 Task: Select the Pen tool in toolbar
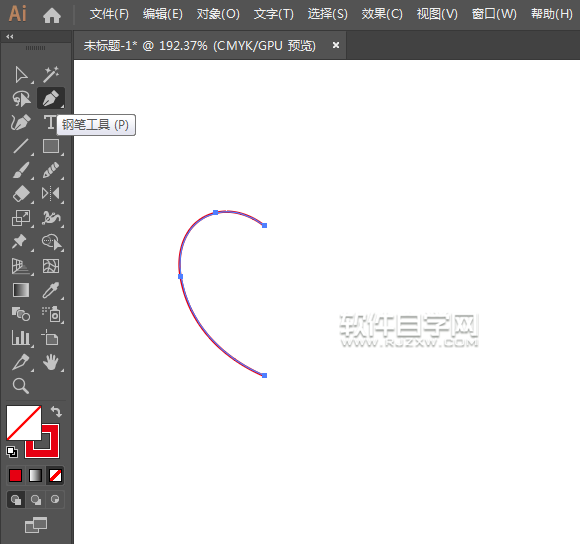pyautogui.click(x=51, y=98)
